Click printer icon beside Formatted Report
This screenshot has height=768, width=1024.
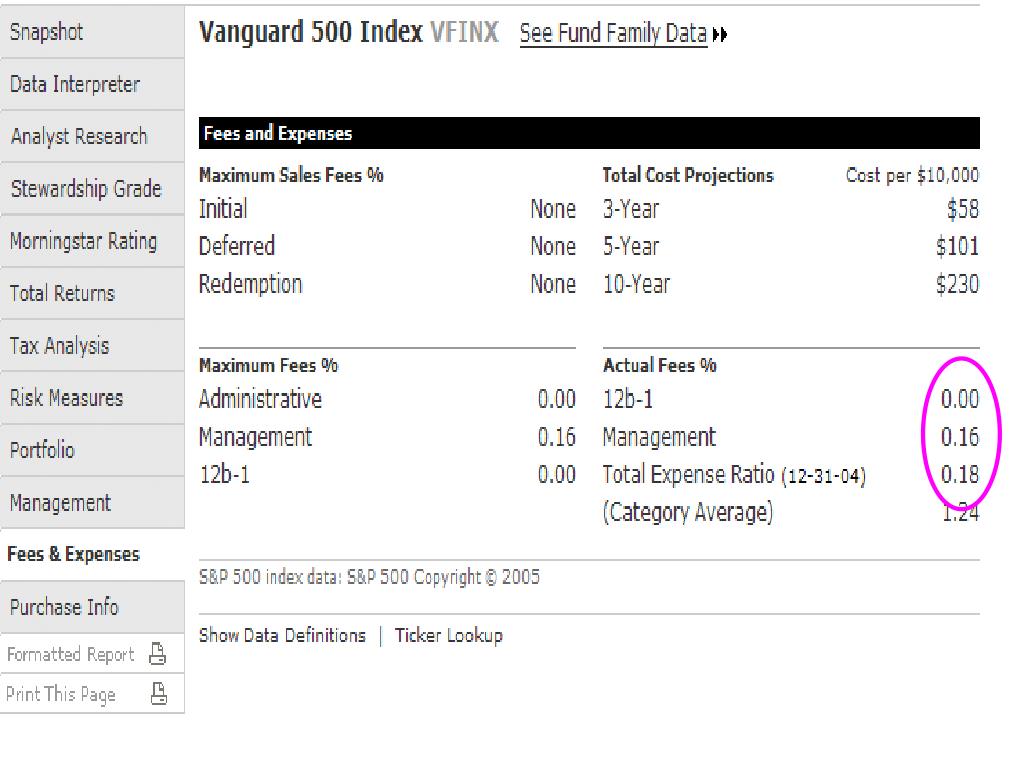click(157, 655)
